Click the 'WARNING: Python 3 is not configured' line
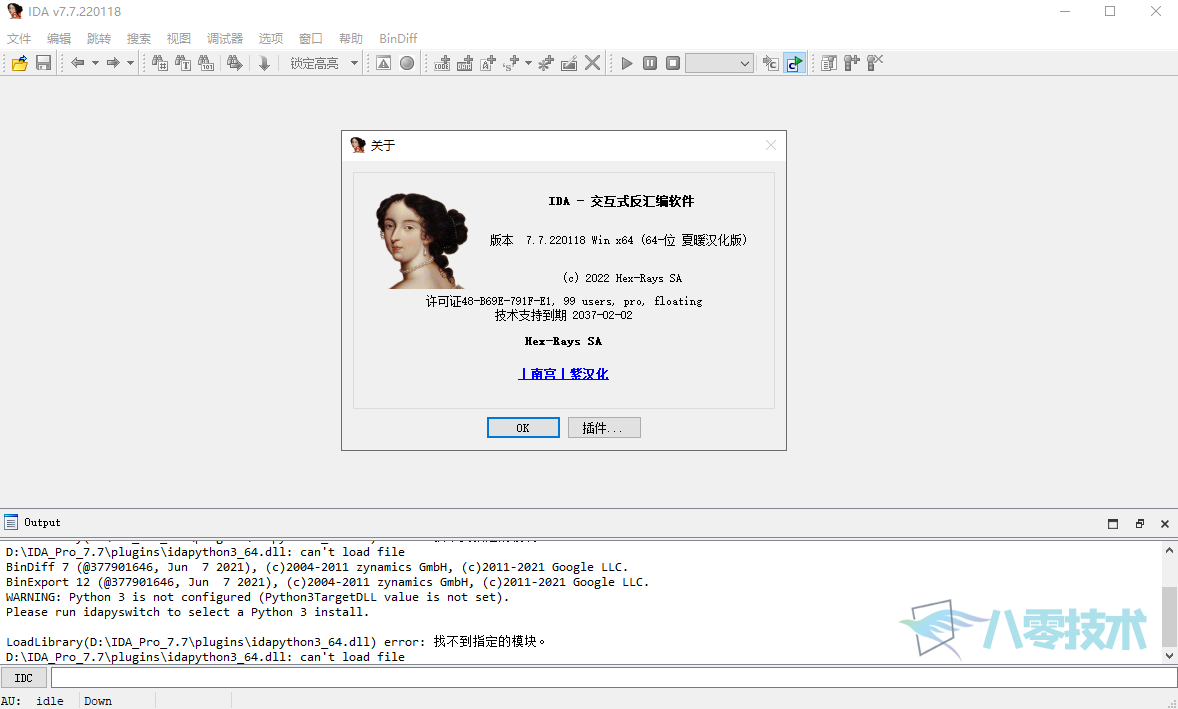 [x=258, y=597]
